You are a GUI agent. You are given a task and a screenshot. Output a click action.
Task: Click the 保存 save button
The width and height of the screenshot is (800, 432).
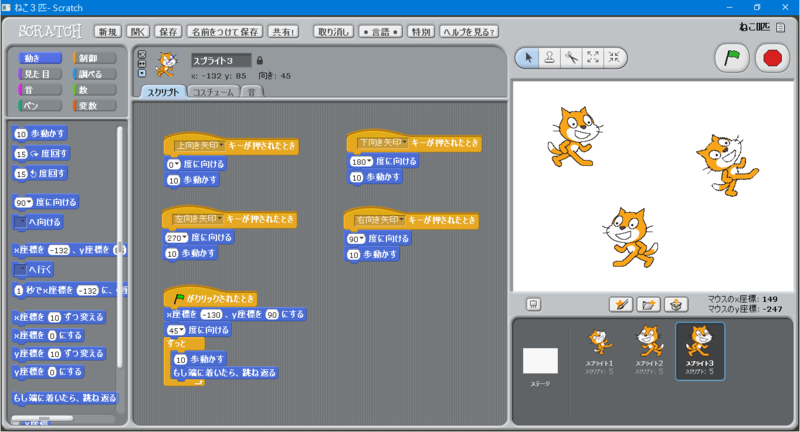pos(168,32)
